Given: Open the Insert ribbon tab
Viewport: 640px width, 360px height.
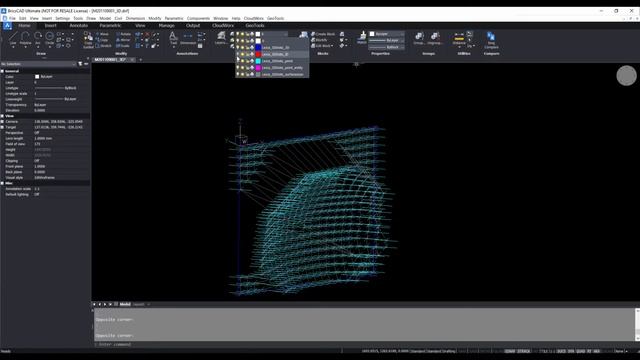Looking at the screenshot, I should (51, 25).
